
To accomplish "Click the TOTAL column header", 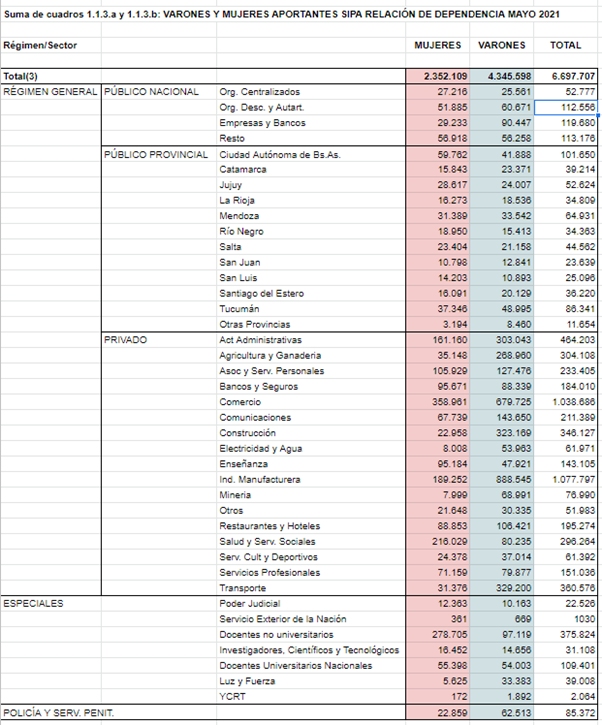I will point(565,46).
